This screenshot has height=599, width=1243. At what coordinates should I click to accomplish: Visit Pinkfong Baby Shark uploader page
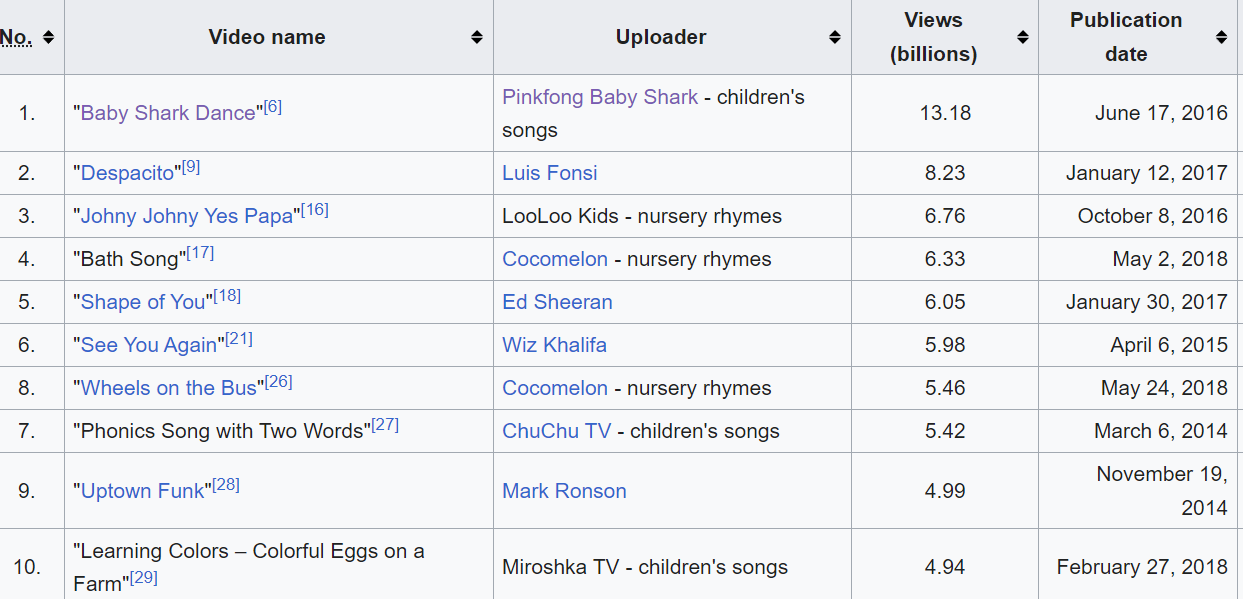point(600,97)
